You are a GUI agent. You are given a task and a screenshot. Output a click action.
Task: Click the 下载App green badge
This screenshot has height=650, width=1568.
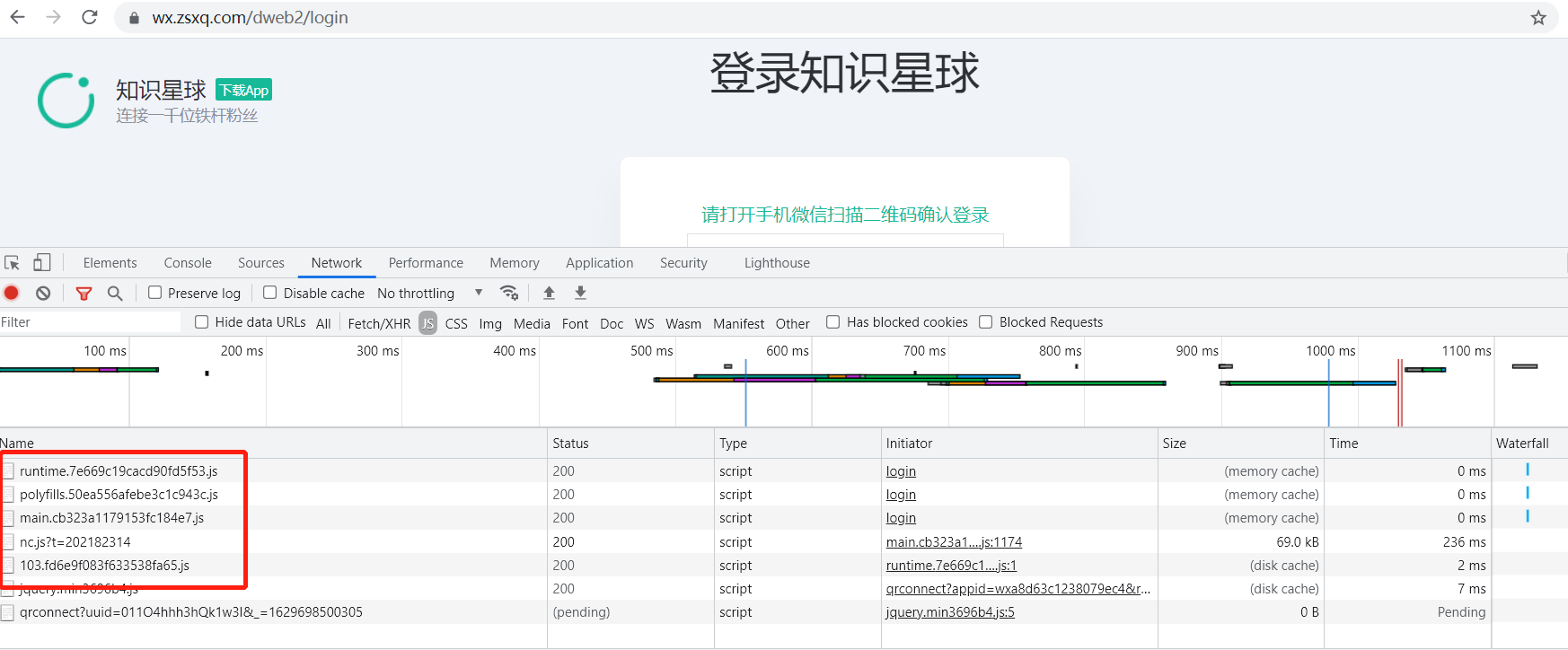(243, 90)
